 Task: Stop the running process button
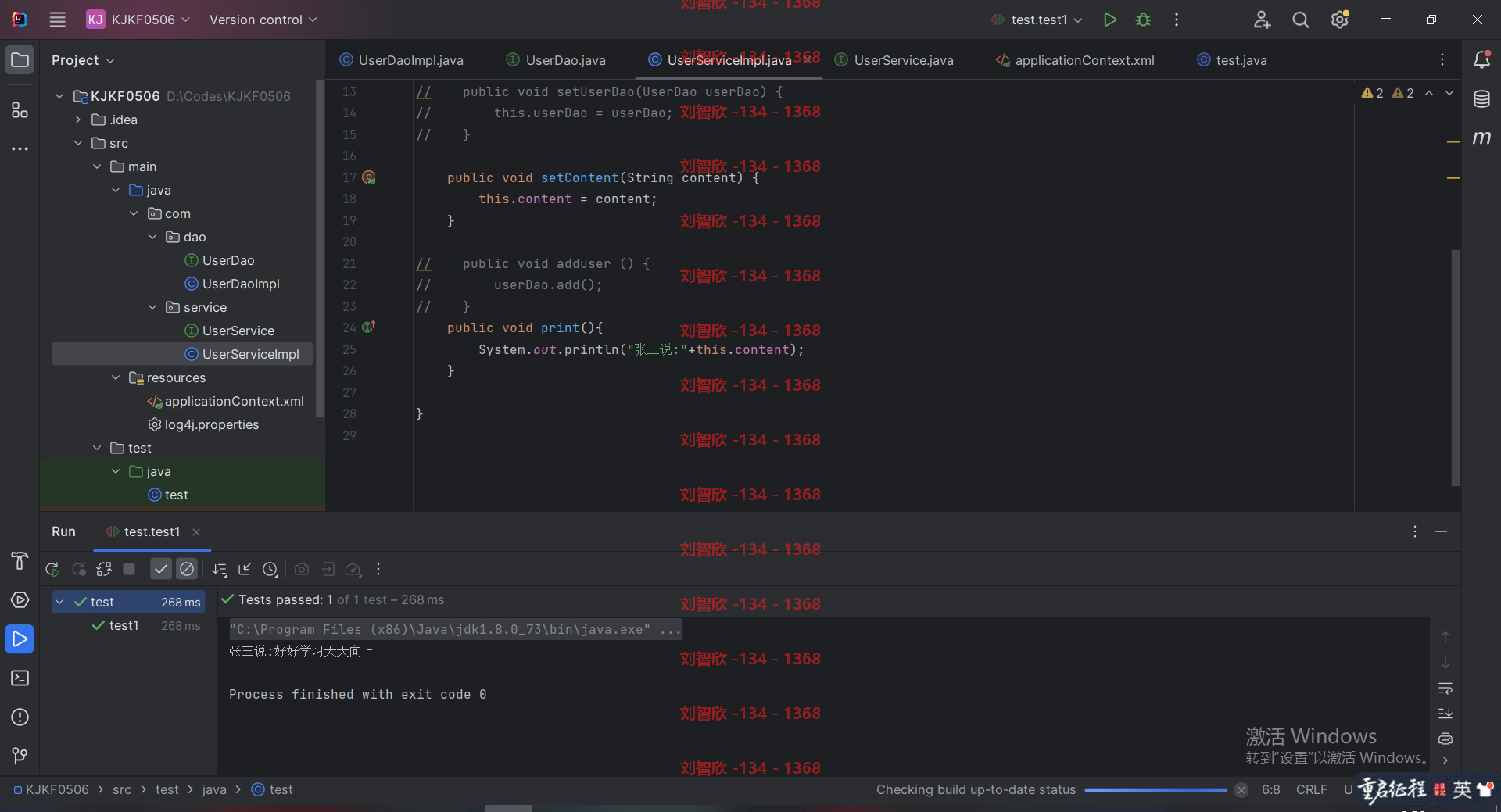click(129, 570)
